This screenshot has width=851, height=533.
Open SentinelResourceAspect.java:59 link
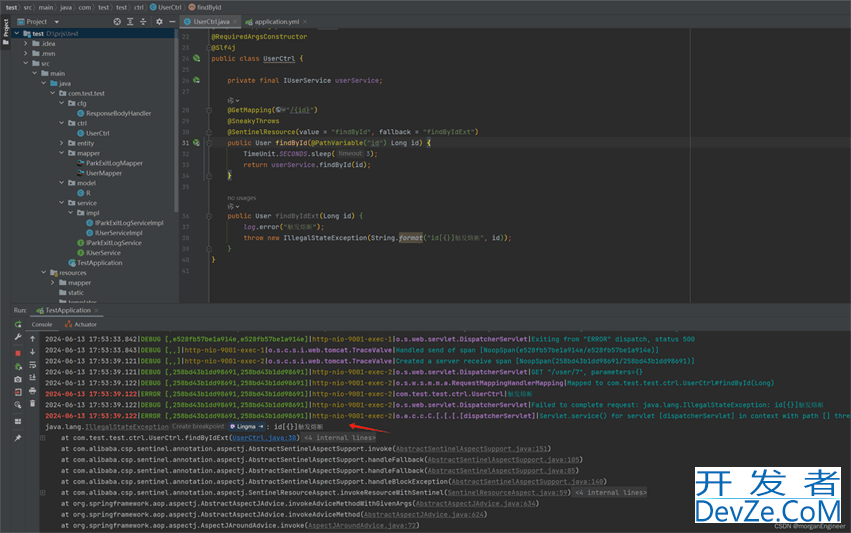click(x=507, y=493)
